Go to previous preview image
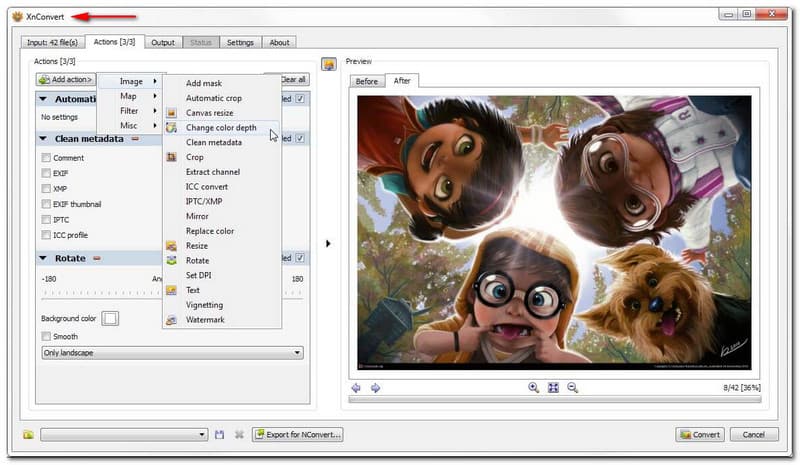Screen dimensions: 800x465 [356, 388]
